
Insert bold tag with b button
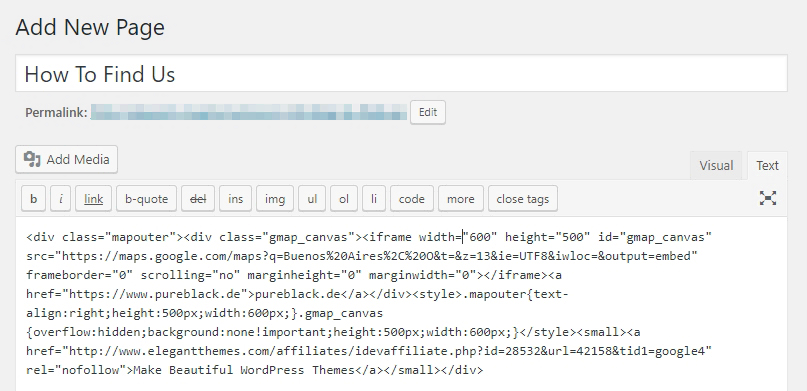click(33, 199)
